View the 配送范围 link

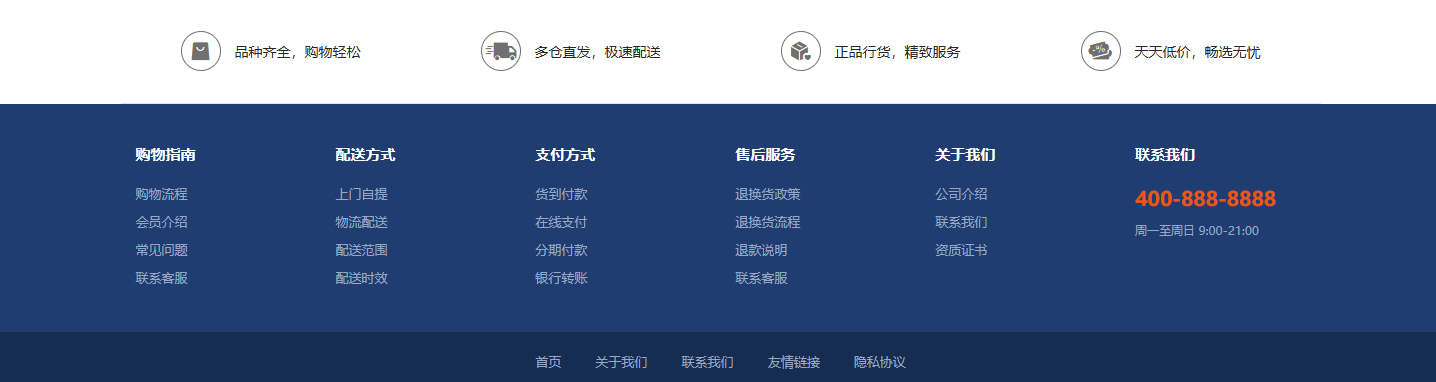(x=362, y=250)
